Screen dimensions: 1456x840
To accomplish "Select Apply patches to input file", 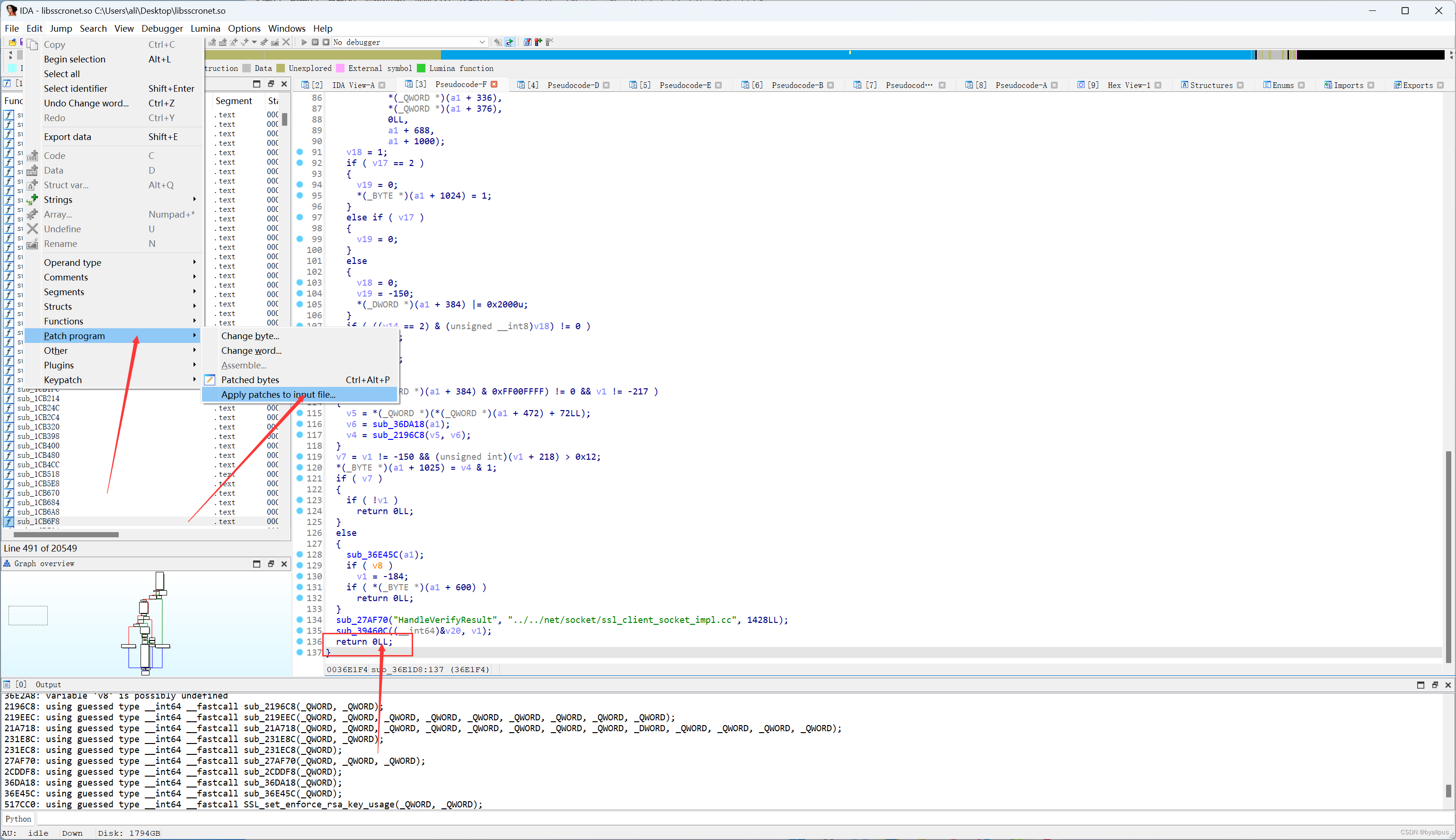I will coord(278,394).
